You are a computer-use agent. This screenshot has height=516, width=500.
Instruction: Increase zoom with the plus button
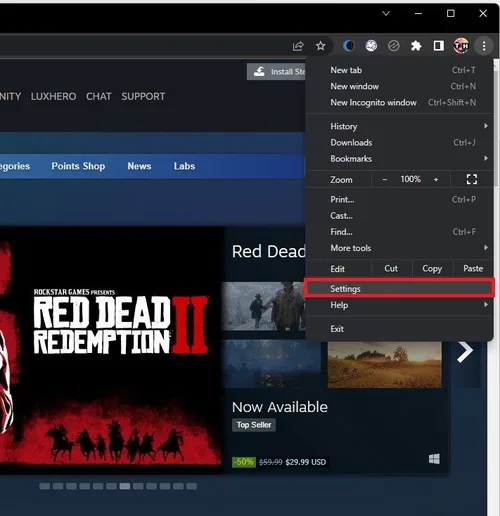[x=436, y=180]
